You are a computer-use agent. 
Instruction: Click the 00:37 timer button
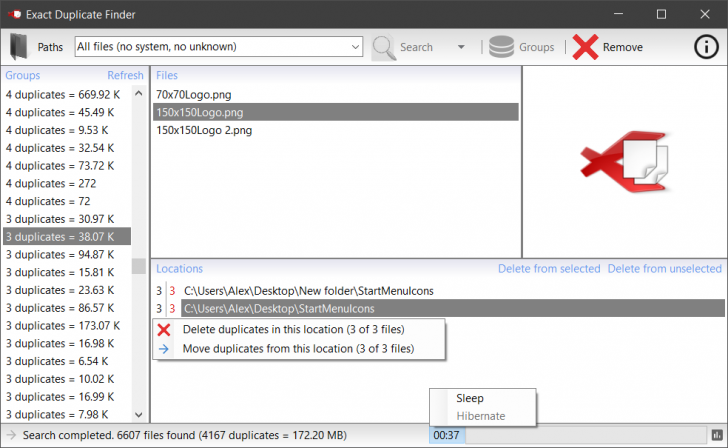pos(446,435)
